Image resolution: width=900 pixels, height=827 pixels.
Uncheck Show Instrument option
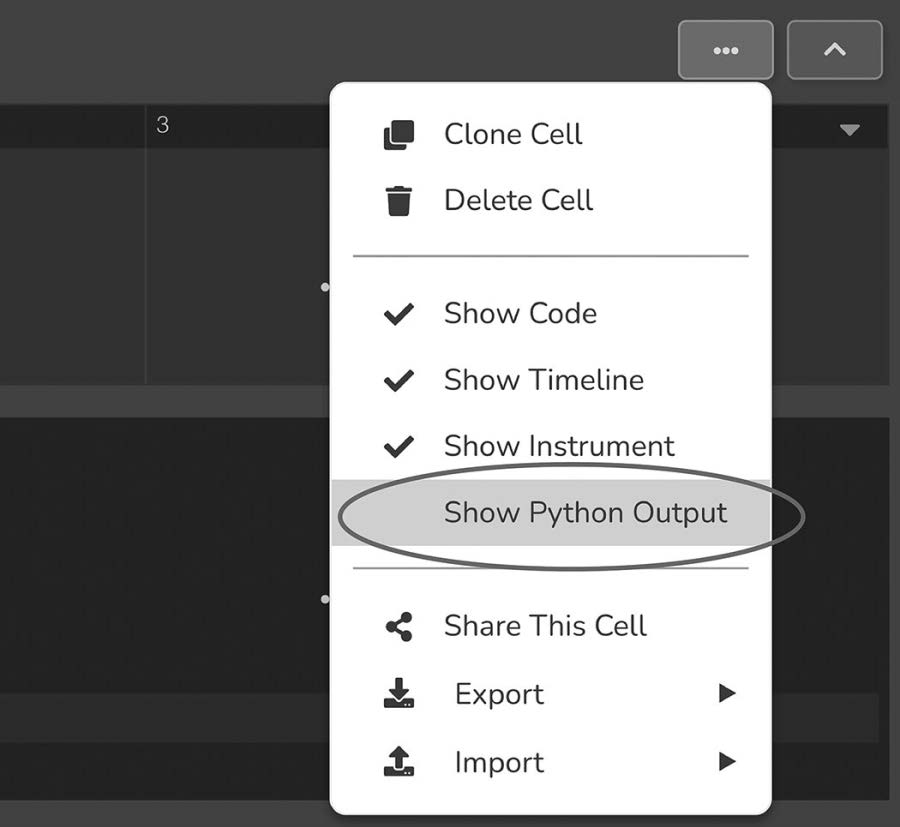pos(550,446)
